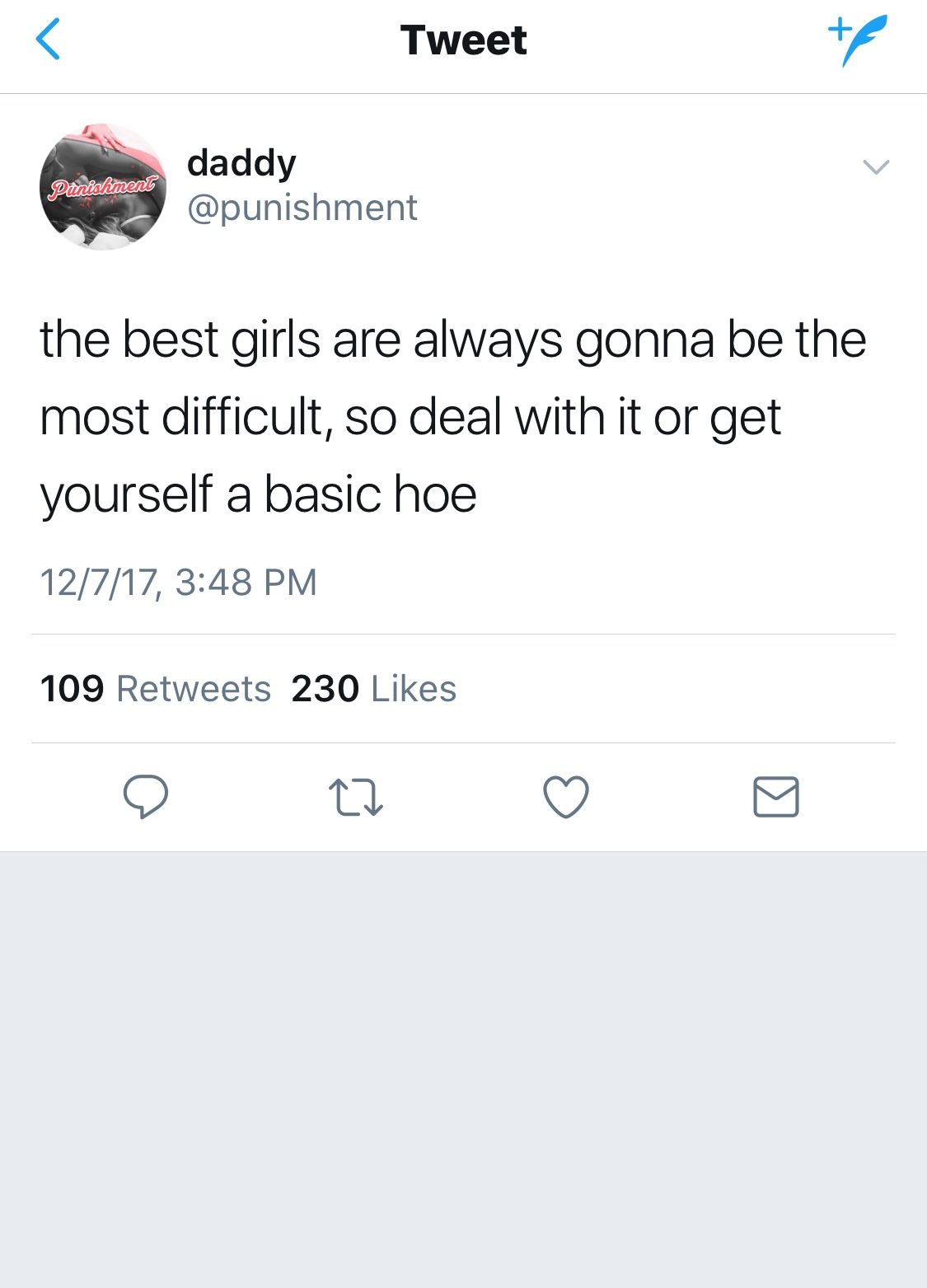Compose a new tweet with the feather icon

857,40
